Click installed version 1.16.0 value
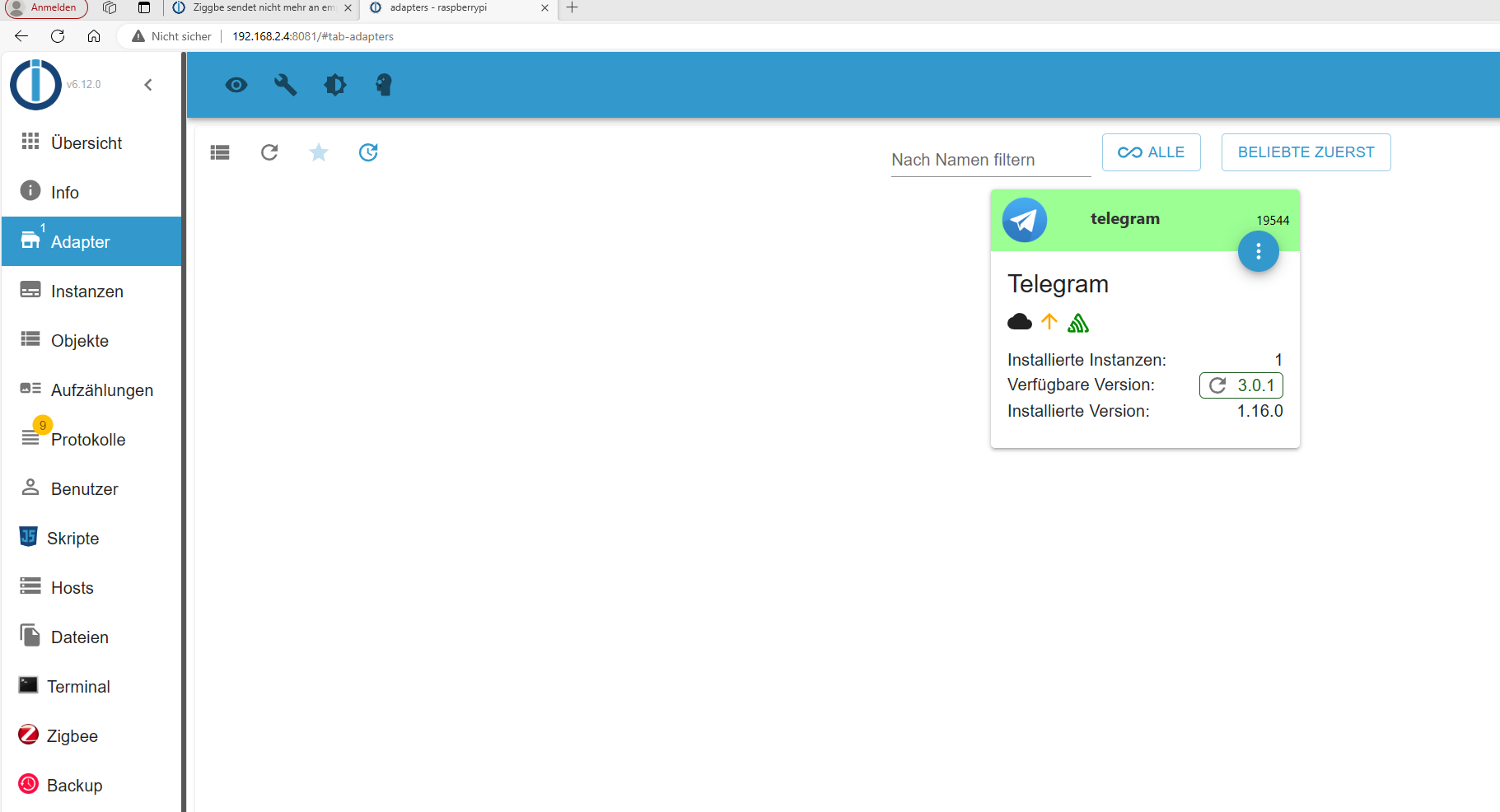1500x812 pixels. click(x=1260, y=411)
